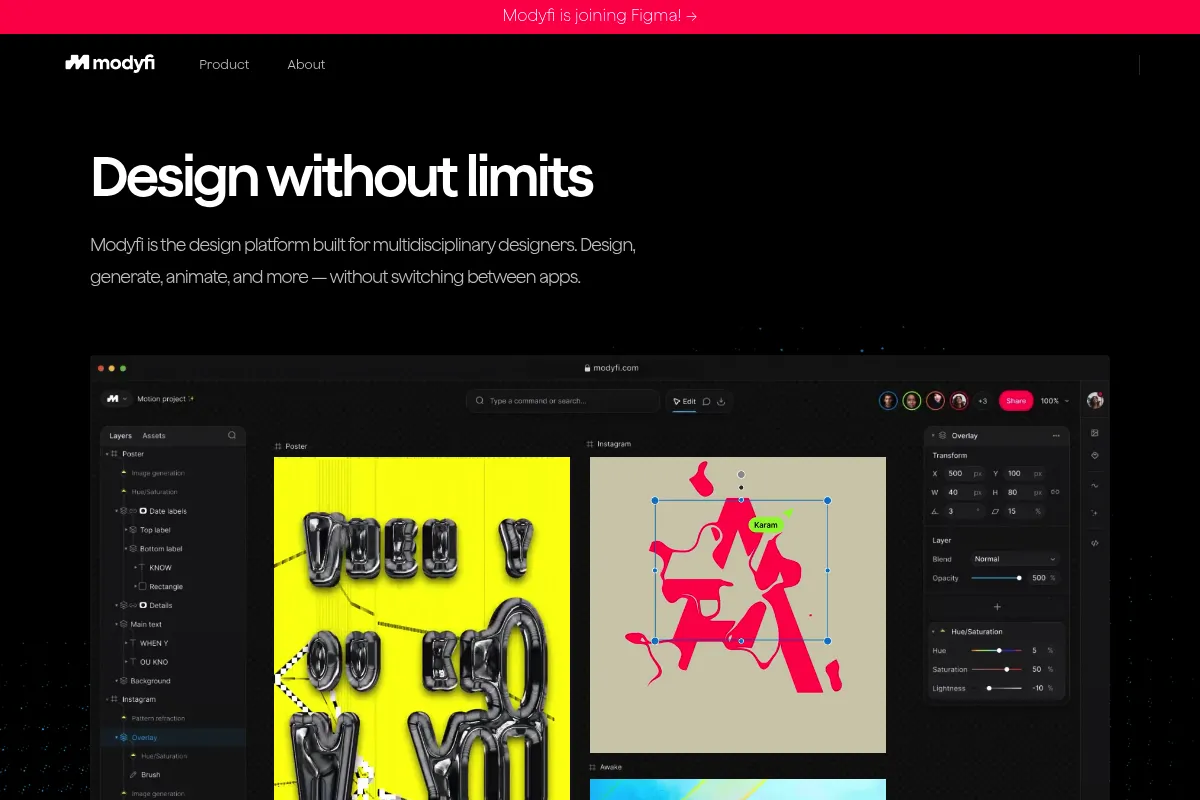Open the wave-shaped tool in right sidebar
The height and width of the screenshot is (800, 1200).
tap(1095, 486)
